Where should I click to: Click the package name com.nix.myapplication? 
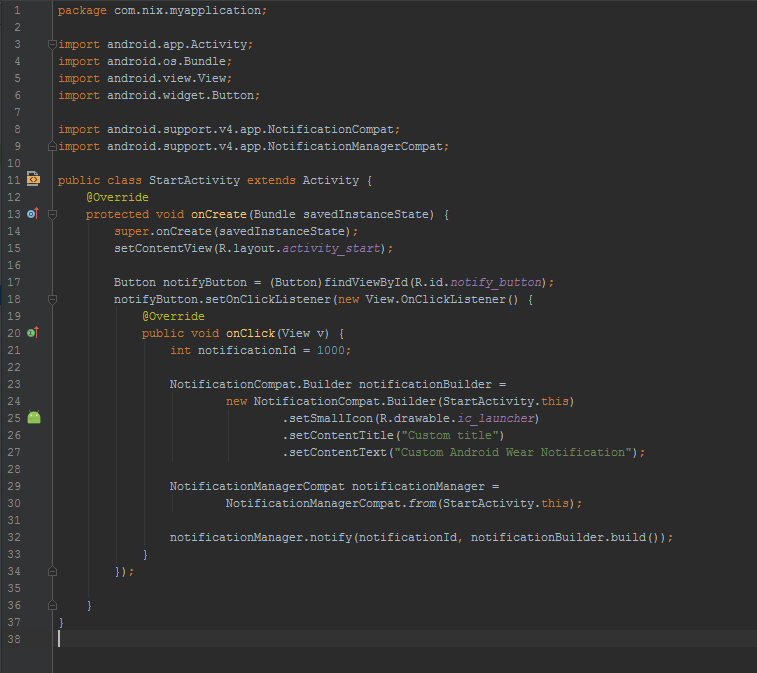(x=190, y=10)
